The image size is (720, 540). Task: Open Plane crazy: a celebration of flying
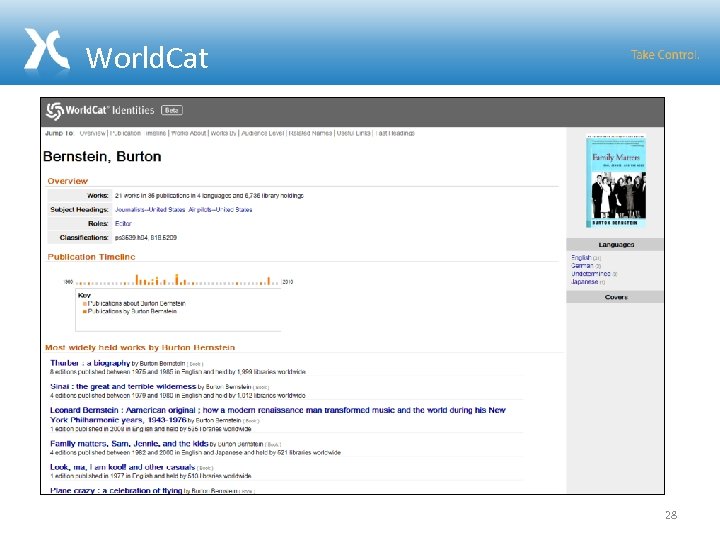[x=116, y=490]
